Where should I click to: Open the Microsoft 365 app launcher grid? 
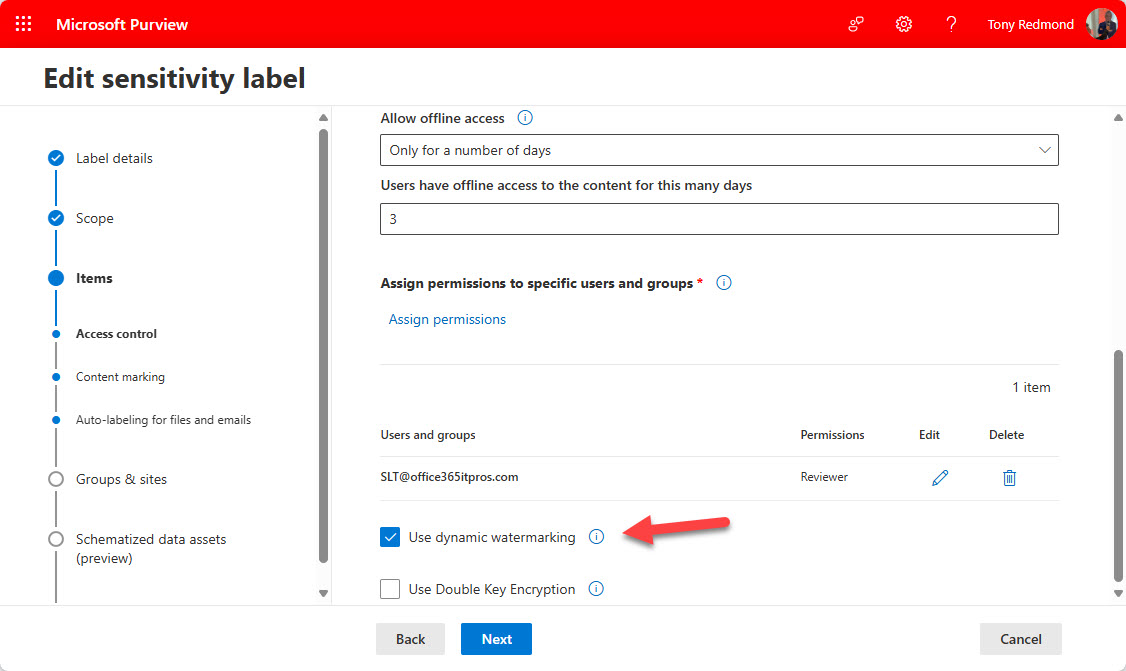23,23
